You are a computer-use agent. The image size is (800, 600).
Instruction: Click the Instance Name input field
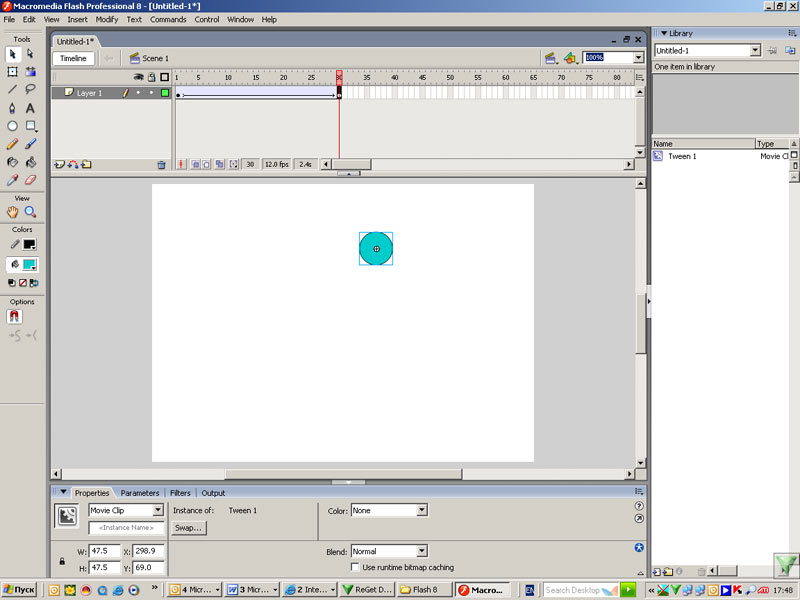click(x=126, y=527)
